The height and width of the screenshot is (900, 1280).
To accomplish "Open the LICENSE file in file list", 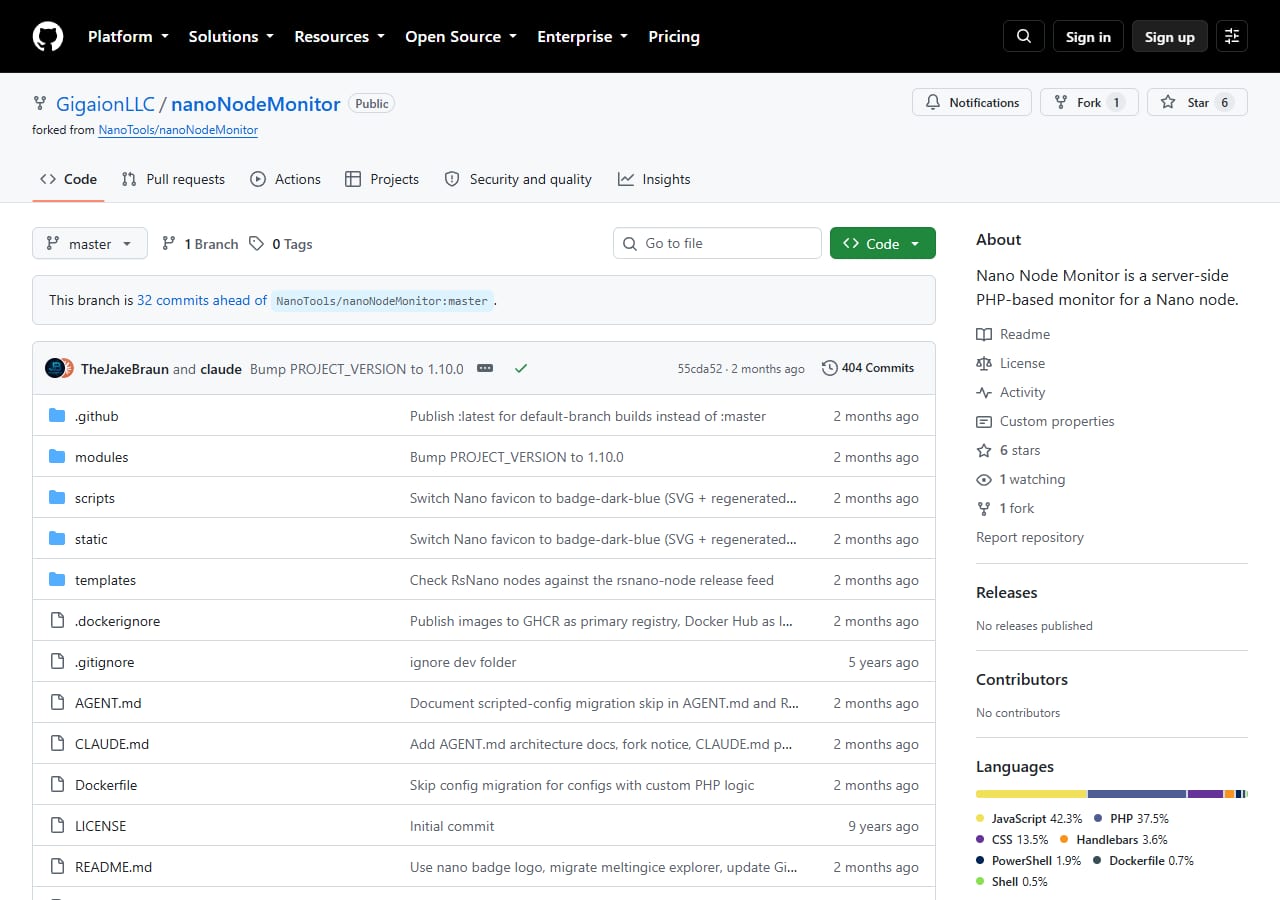I will coord(100,826).
